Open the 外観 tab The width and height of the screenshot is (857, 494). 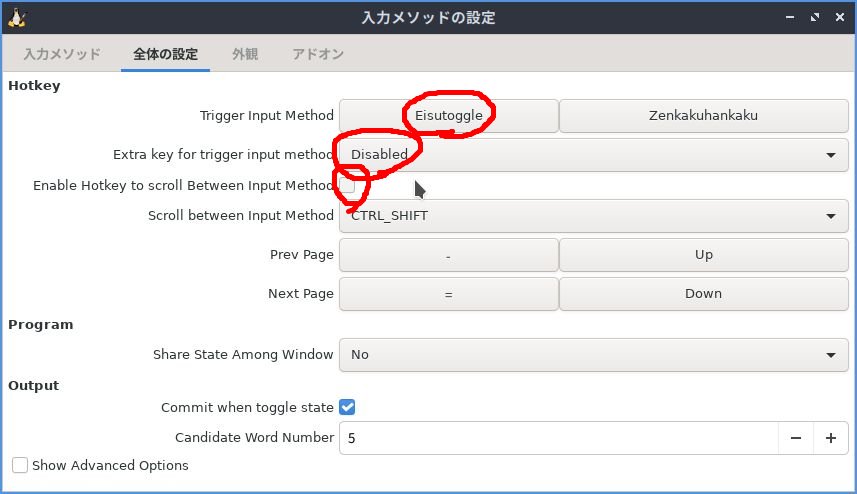tap(245, 54)
